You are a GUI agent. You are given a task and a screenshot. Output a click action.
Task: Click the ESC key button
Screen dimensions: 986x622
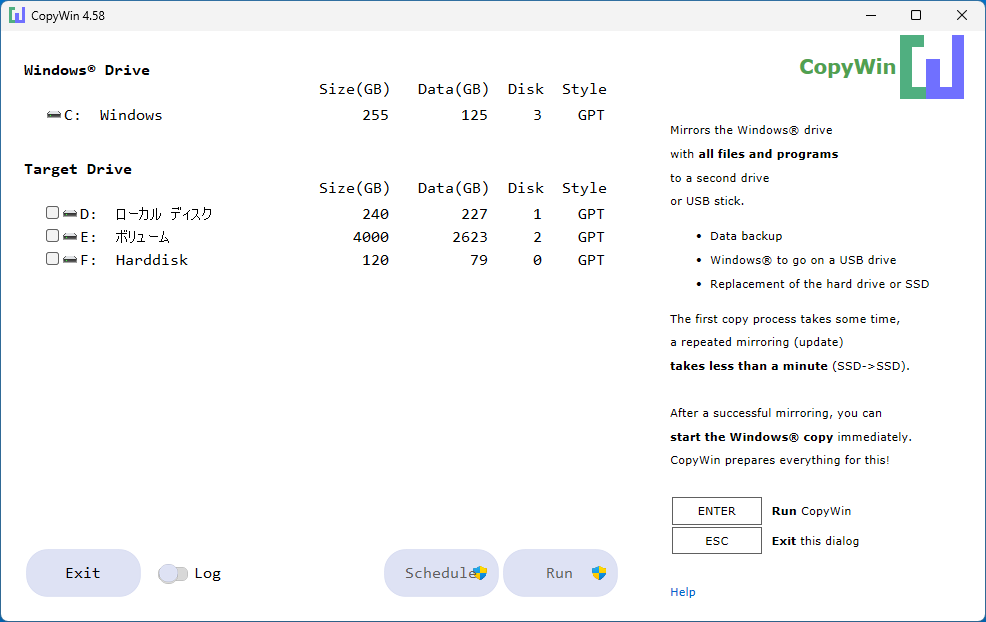tap(717, 541)
